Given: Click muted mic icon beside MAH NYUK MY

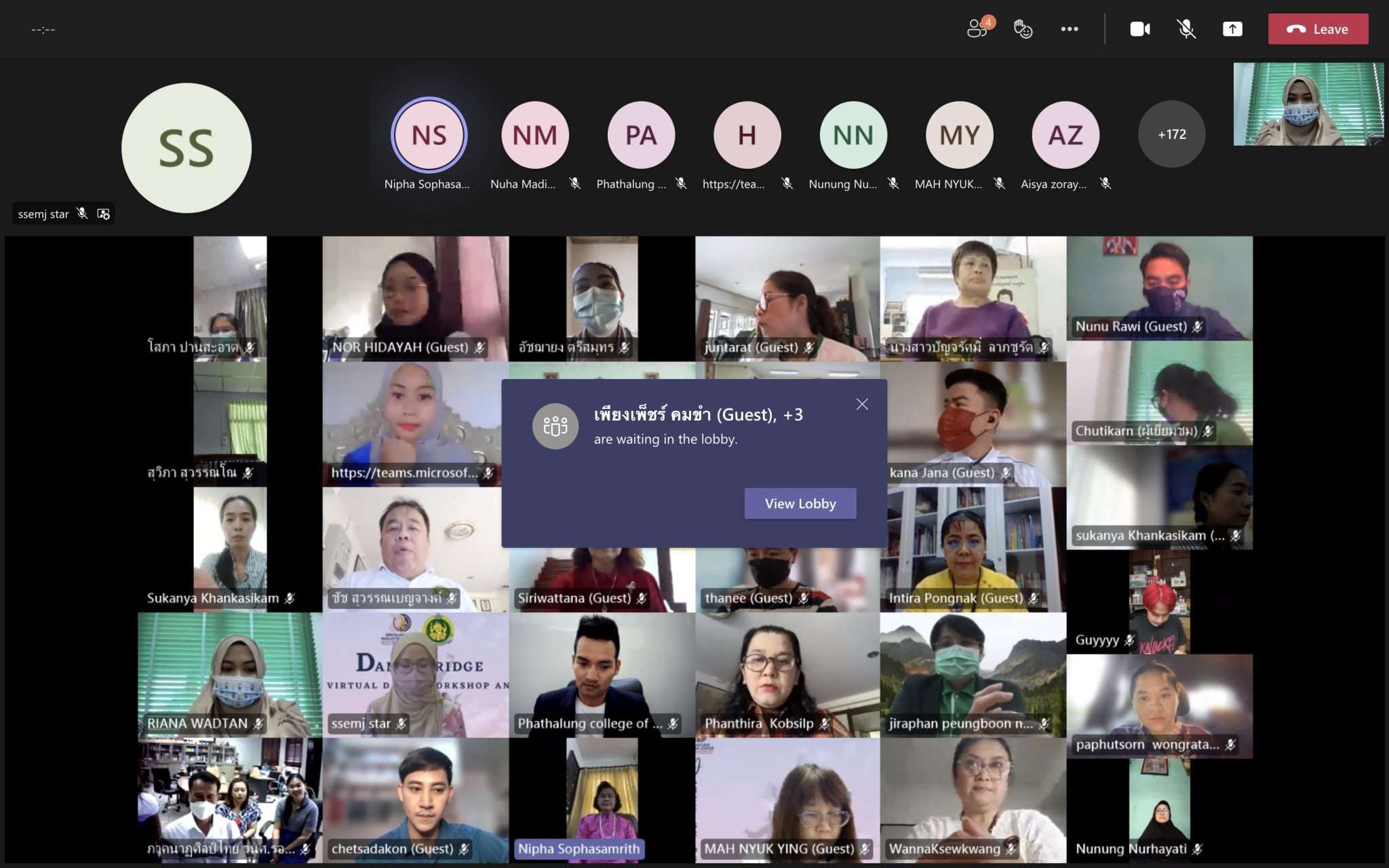Looking at the screenshot, I should click(999, 184).
